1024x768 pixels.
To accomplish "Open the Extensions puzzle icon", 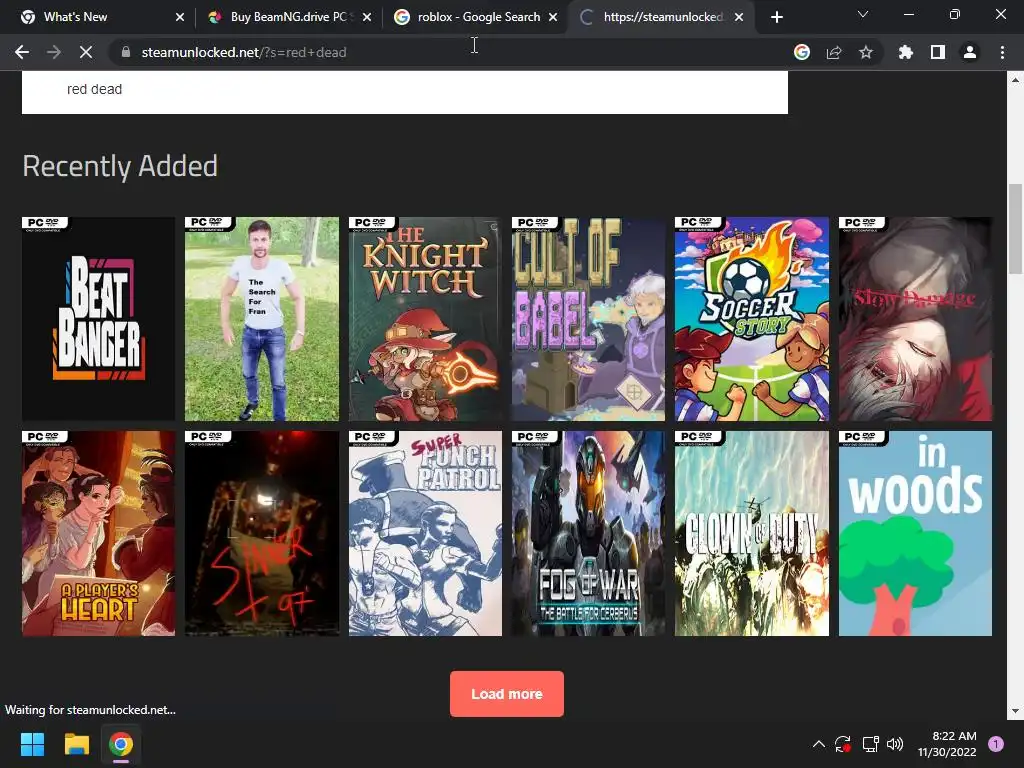I will pyautogui.click(x=906, y=52).
